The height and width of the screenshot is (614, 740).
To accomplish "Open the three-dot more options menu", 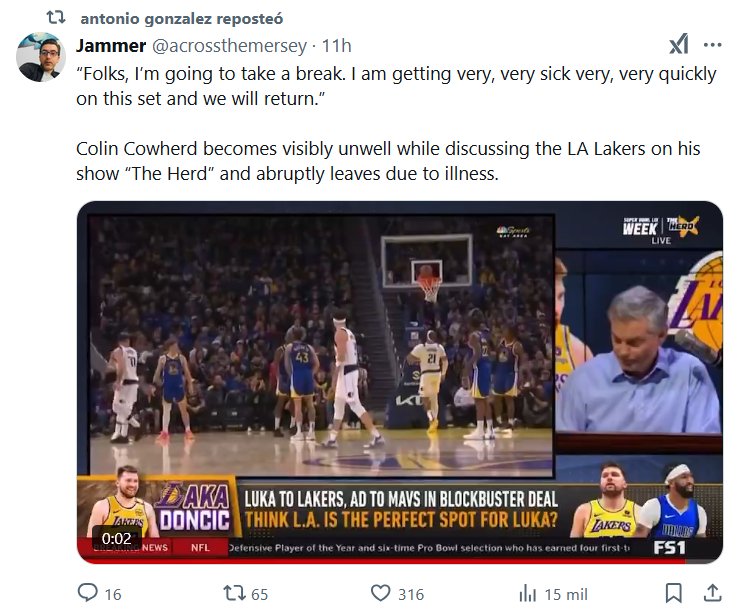I will point(712,45).
